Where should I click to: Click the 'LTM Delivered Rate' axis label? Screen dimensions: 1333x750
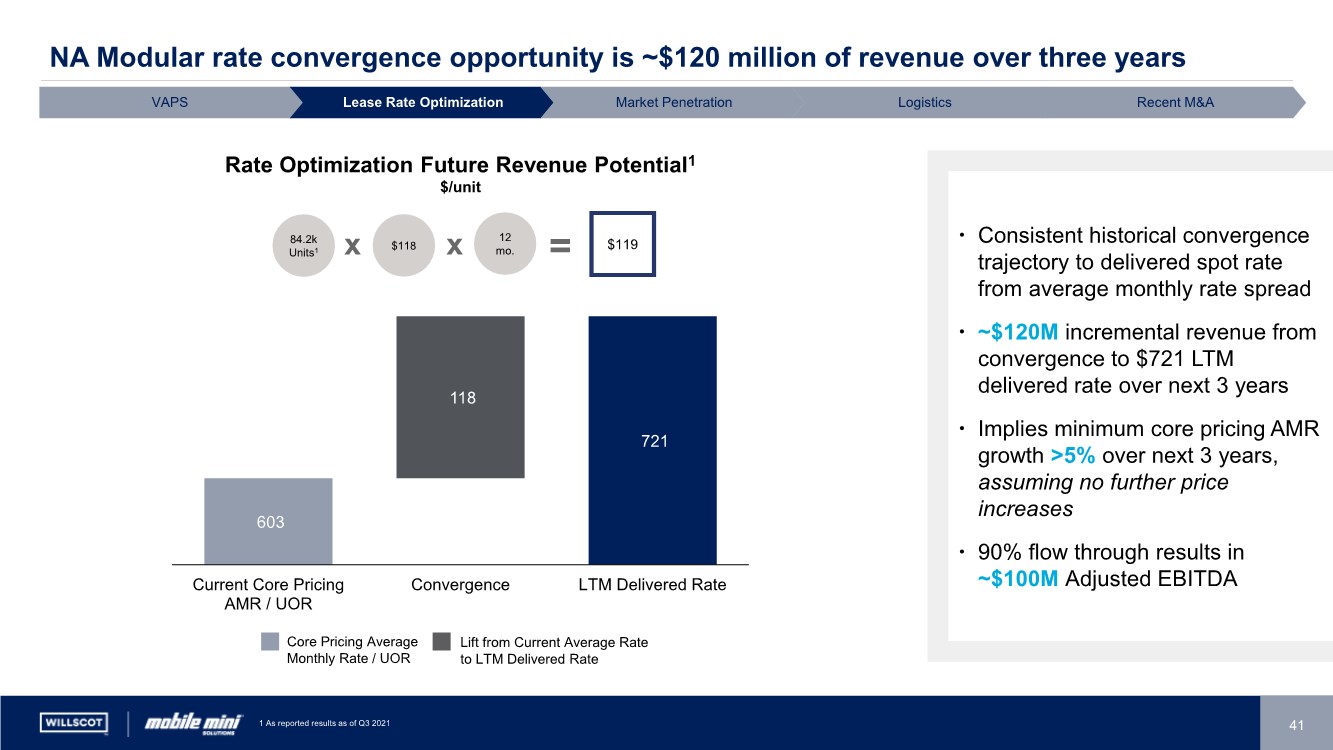pos(653,585)
